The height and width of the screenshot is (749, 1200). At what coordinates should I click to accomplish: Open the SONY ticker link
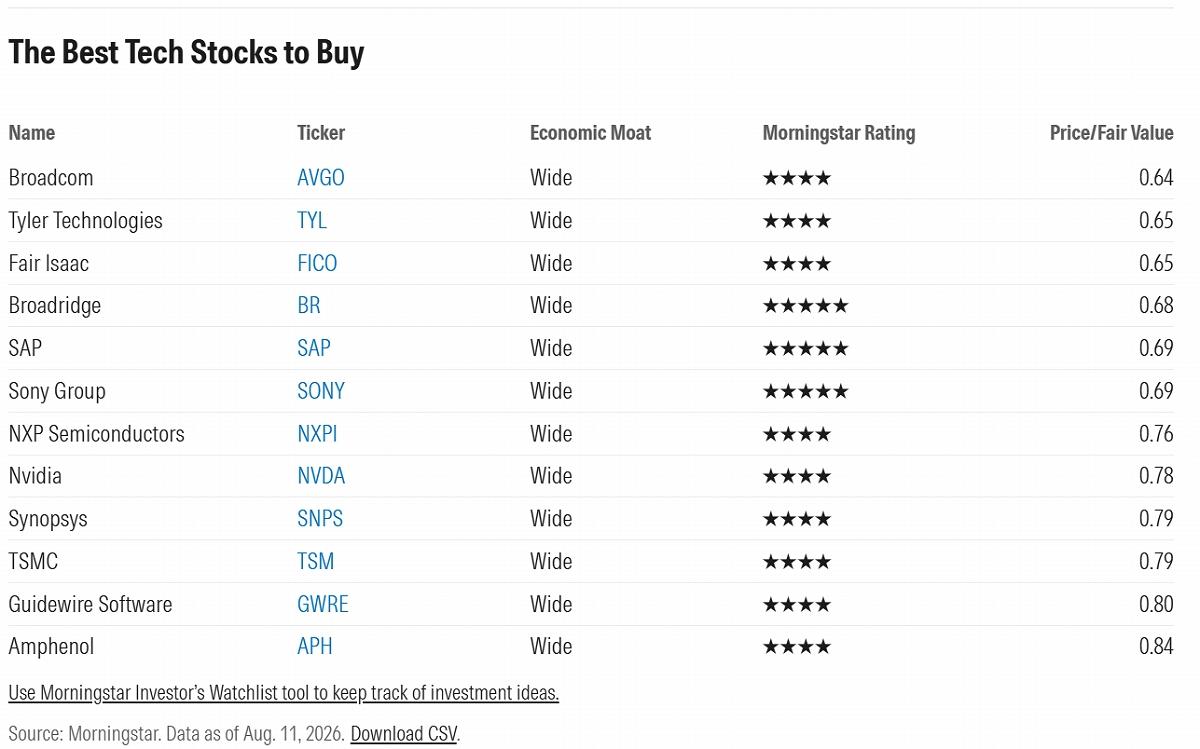321,391
